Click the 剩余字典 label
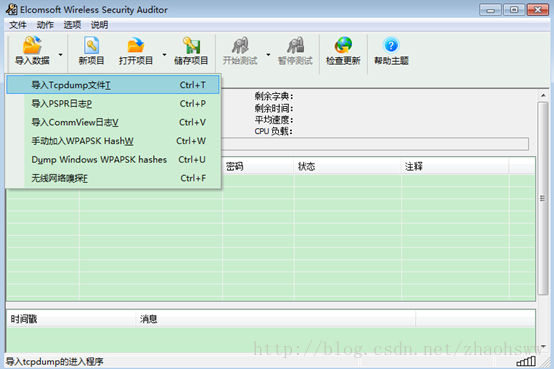Viewport: 554px width, 369px height. point(274,96)
